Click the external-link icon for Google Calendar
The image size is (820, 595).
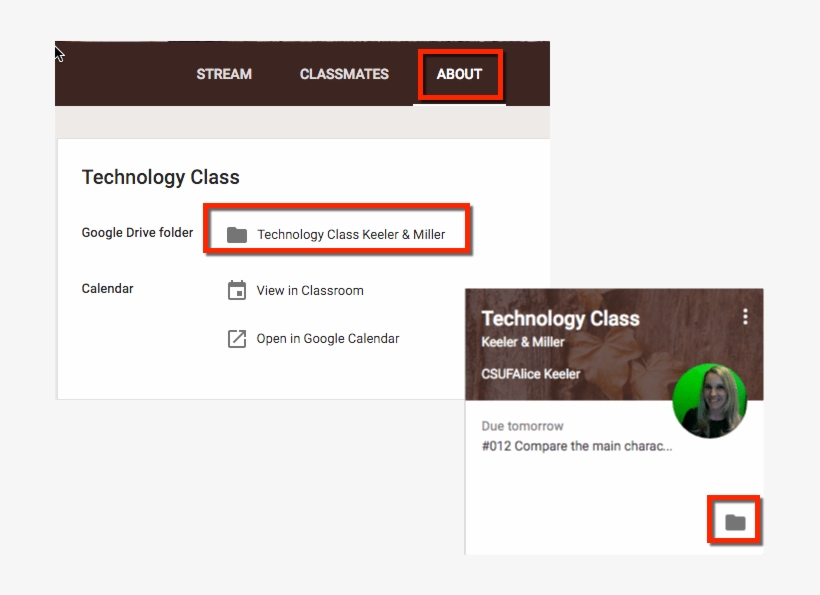tap(237, 338)
